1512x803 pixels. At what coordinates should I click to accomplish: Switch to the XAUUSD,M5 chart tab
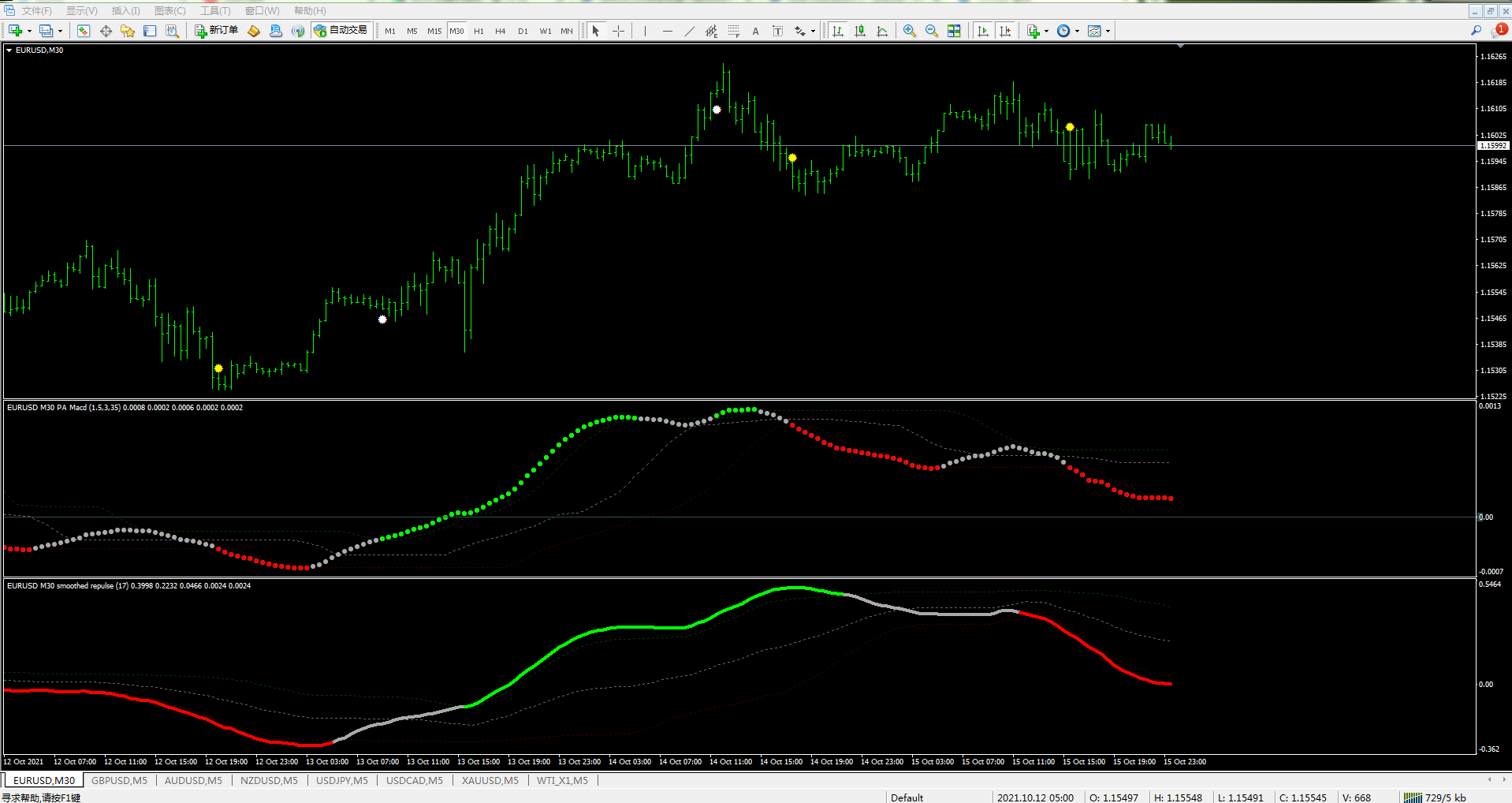click(x=490, y=780)
